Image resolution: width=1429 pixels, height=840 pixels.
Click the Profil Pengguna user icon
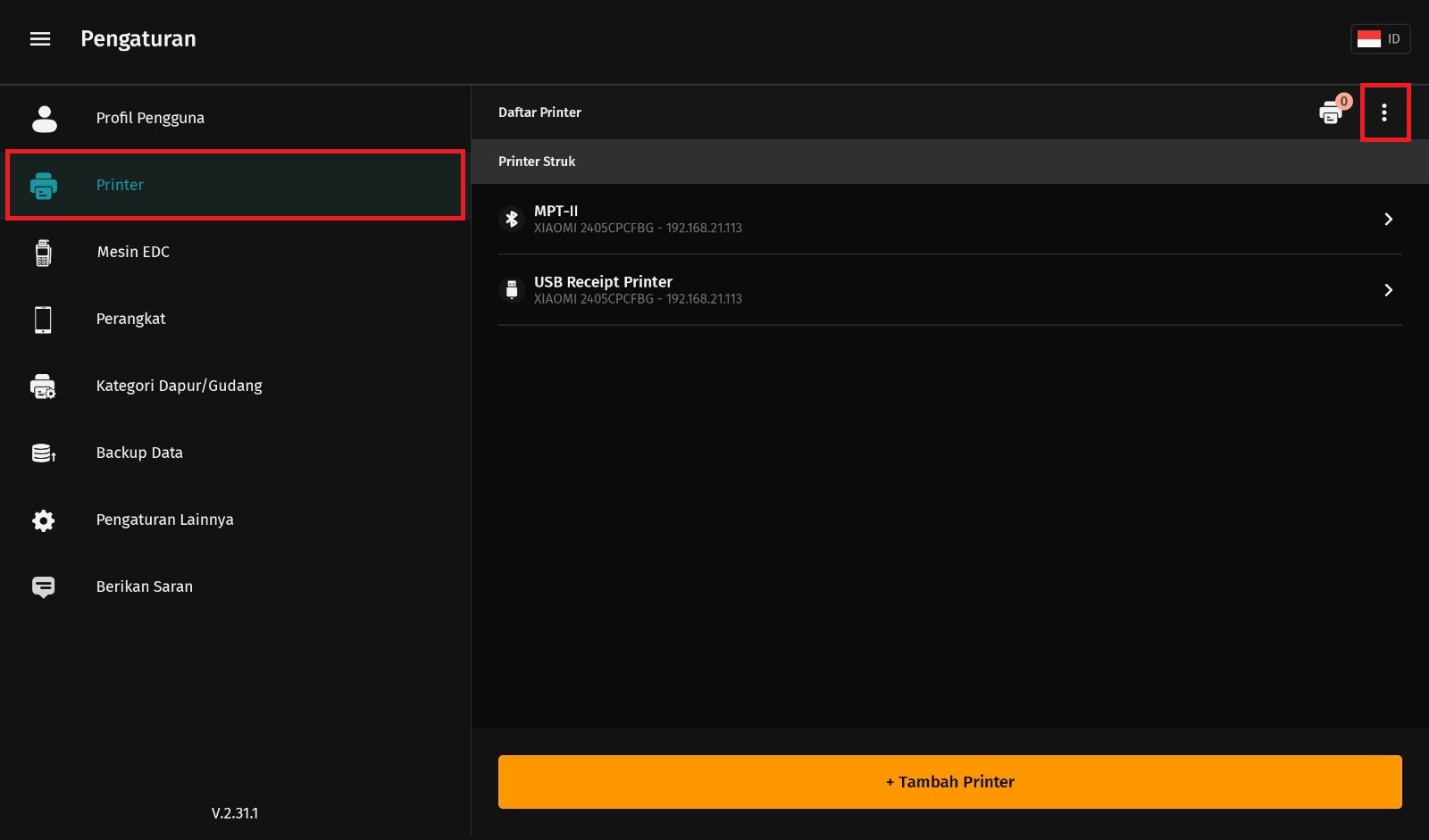tap(44, 118)
